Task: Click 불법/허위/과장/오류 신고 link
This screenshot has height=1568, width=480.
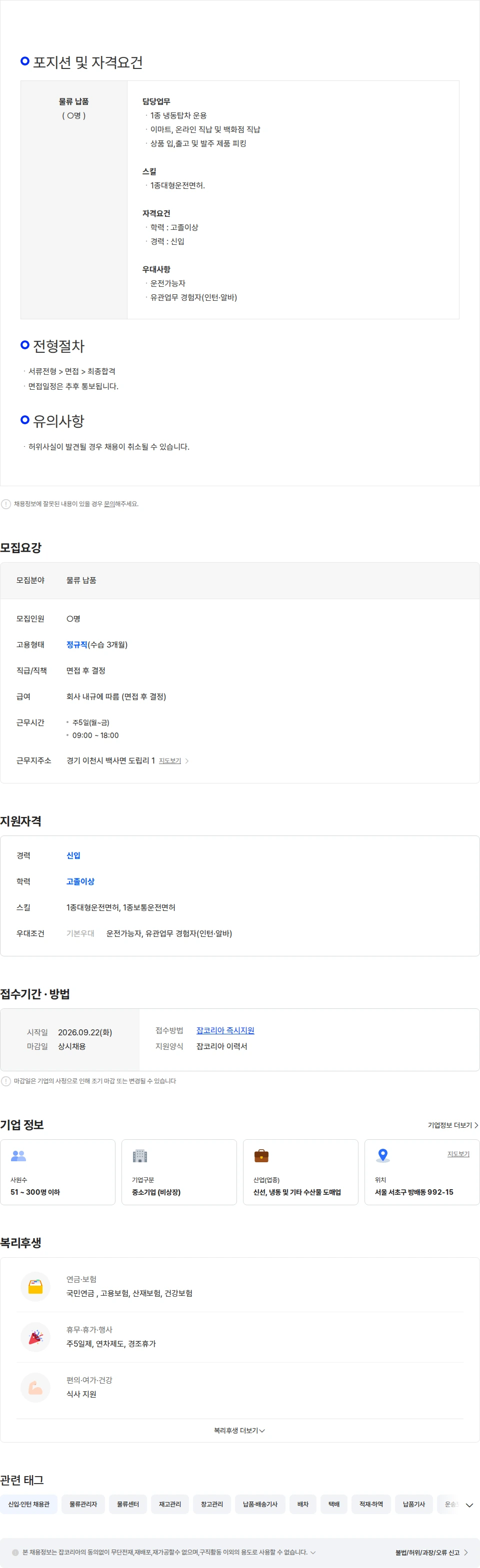Action: coord(431,1552)
